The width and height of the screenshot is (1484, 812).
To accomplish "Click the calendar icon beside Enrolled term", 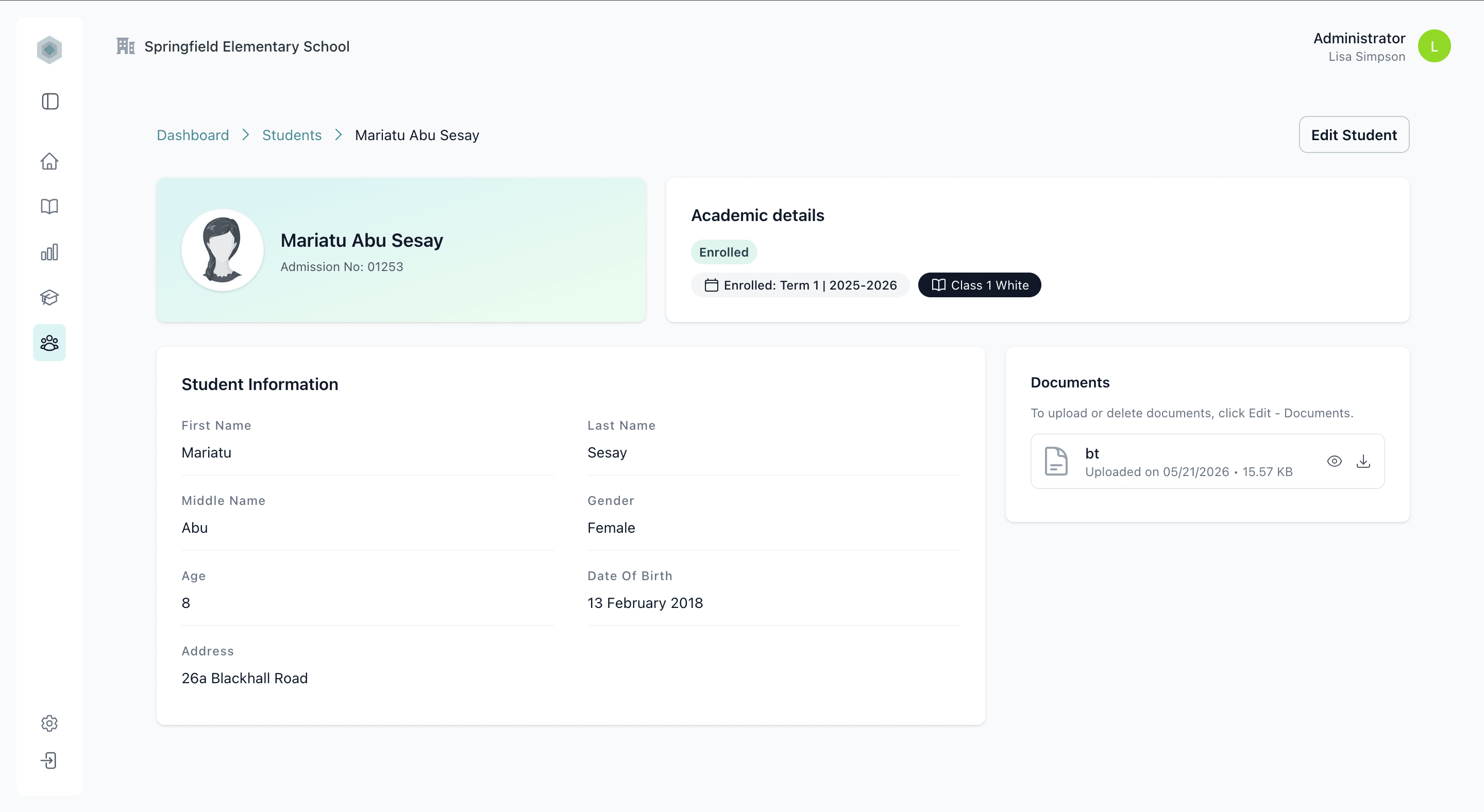I will [x=712, y=285].
